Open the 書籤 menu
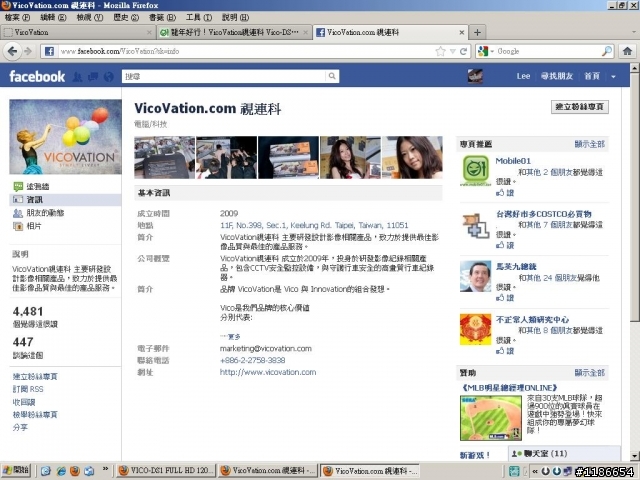The height and width of the screenshot is (480, 640). [x=162, y=18]
